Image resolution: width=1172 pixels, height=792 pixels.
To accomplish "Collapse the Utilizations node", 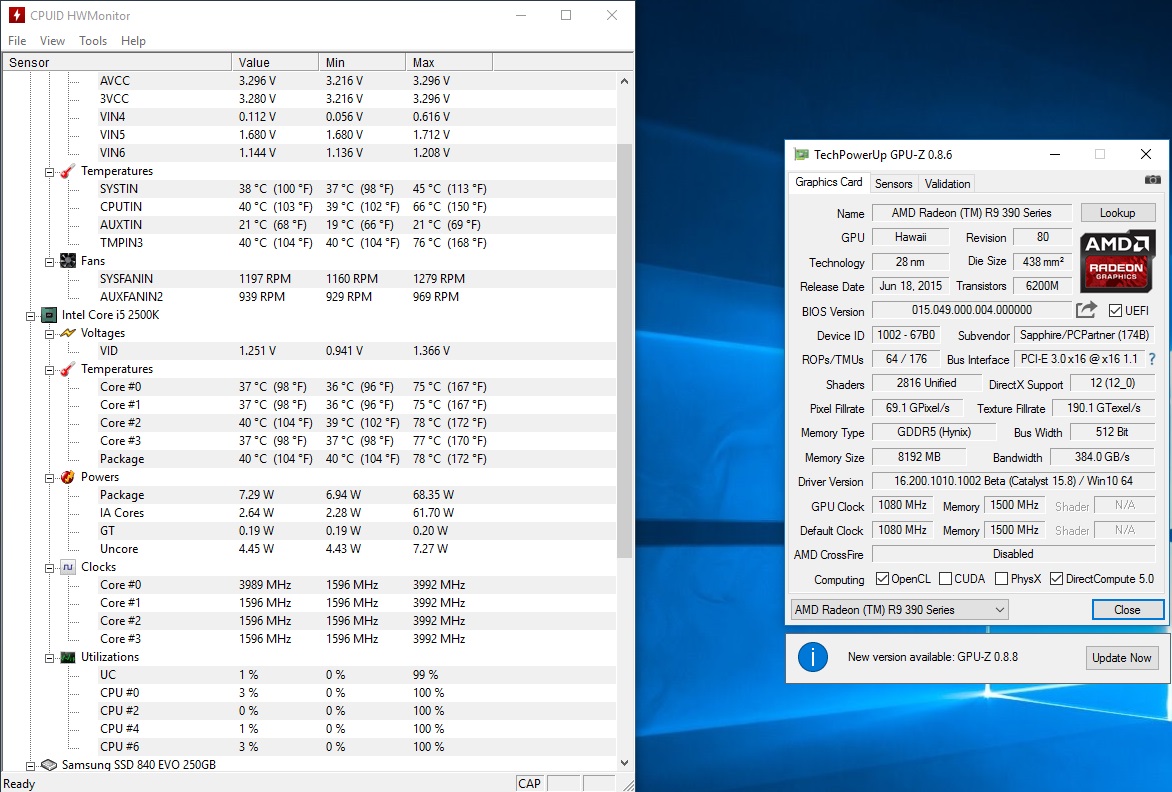I will pos(49,658).
